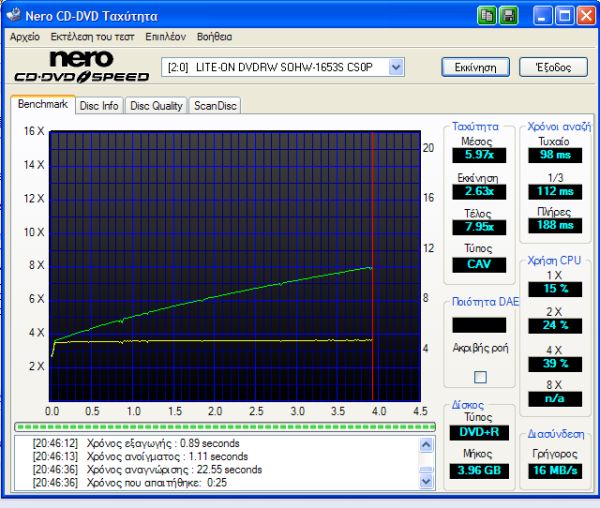Switch to the Disc Info tab
600x508 pixels.
tap(99, 106)
